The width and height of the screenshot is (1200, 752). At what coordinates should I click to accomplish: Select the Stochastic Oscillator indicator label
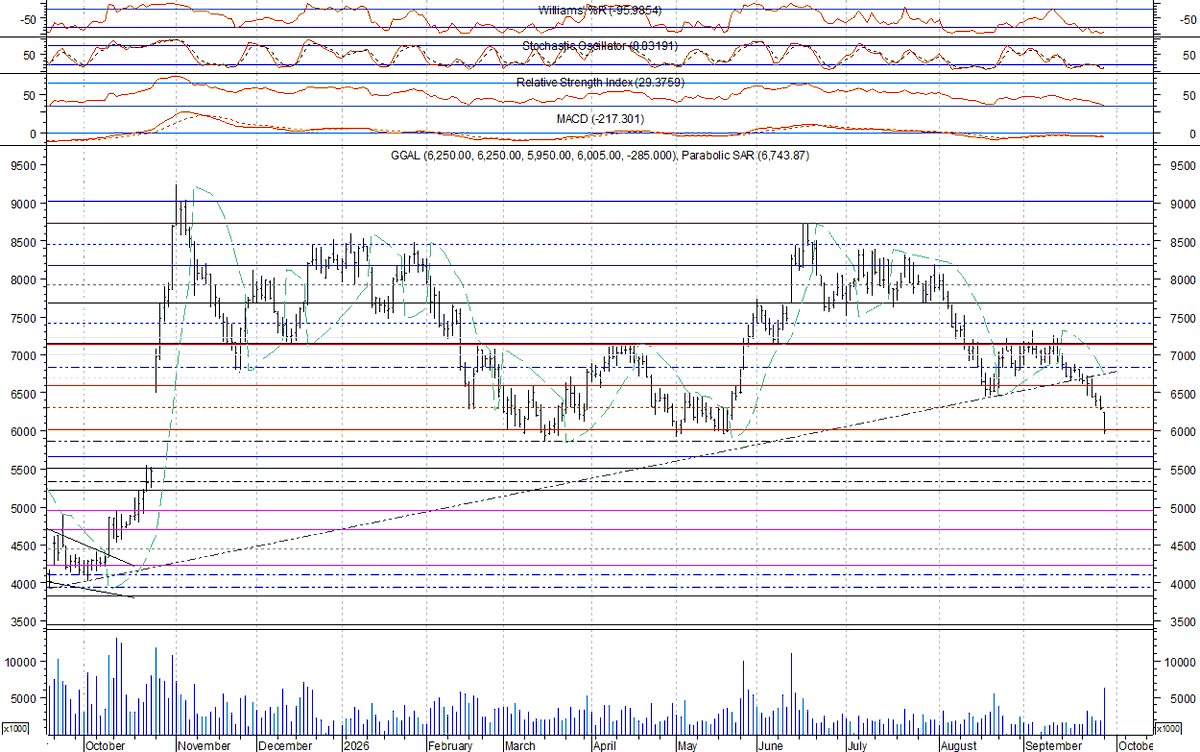point(600,46)
